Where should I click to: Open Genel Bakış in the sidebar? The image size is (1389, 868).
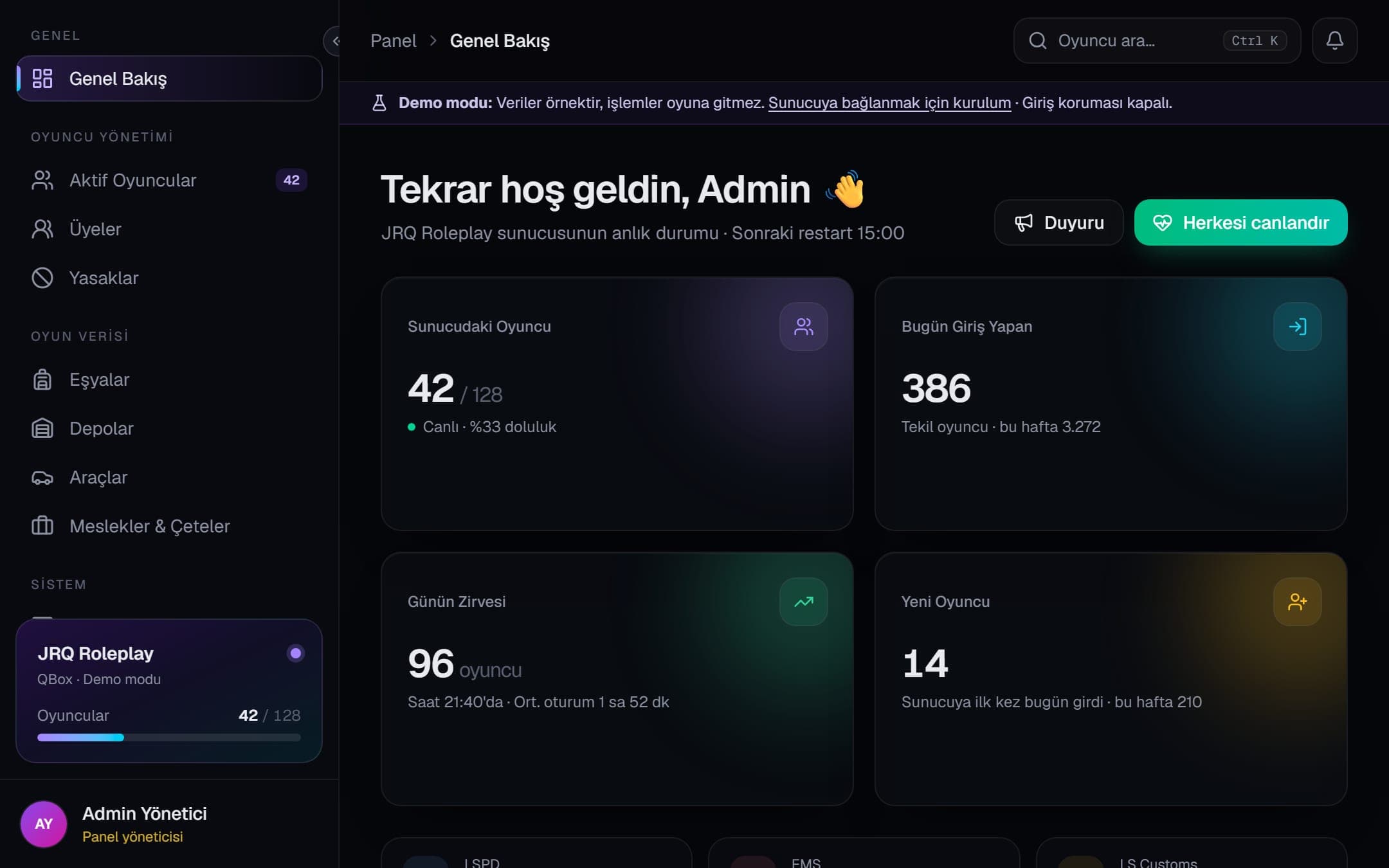(169, 78)
